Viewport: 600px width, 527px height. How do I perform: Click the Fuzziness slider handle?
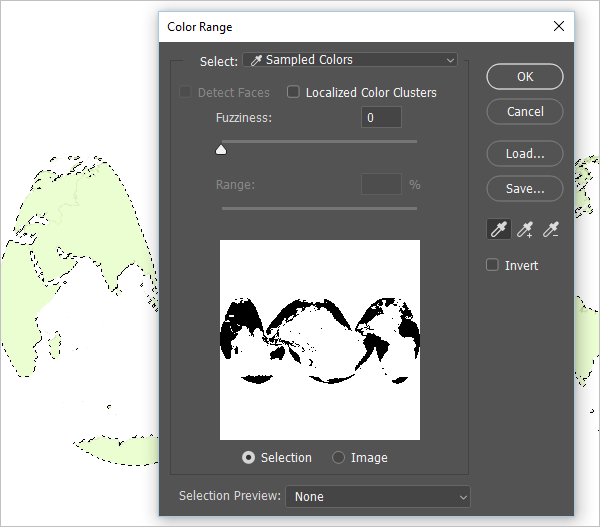click(x=221, y=150)
